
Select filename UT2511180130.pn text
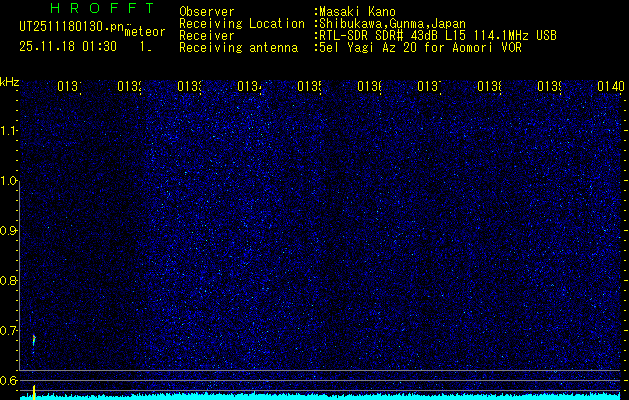point(71,27)
